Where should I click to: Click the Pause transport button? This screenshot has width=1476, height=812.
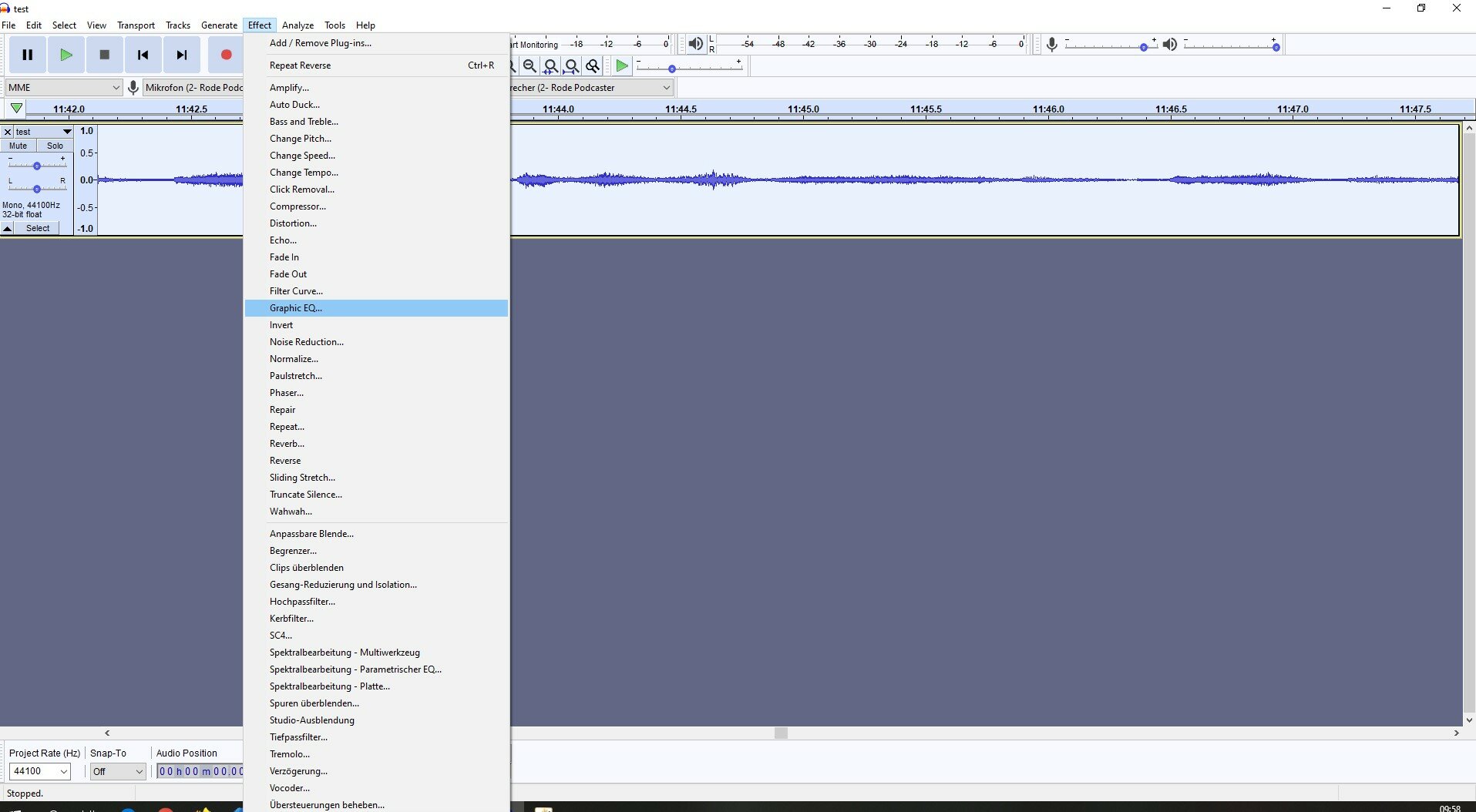(x=28, y=55)
